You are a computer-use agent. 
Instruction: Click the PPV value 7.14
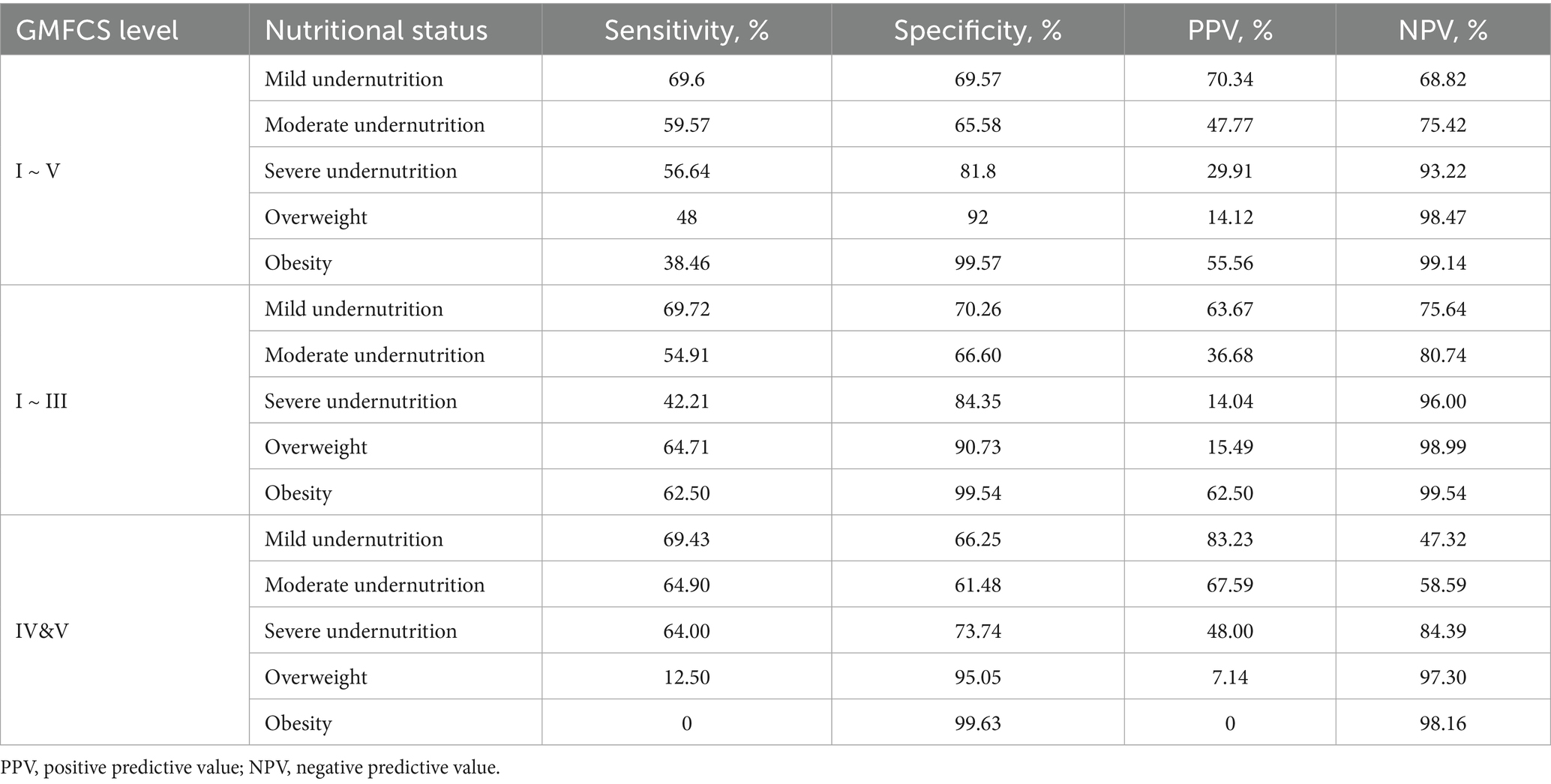click(x=1230, y=677)
